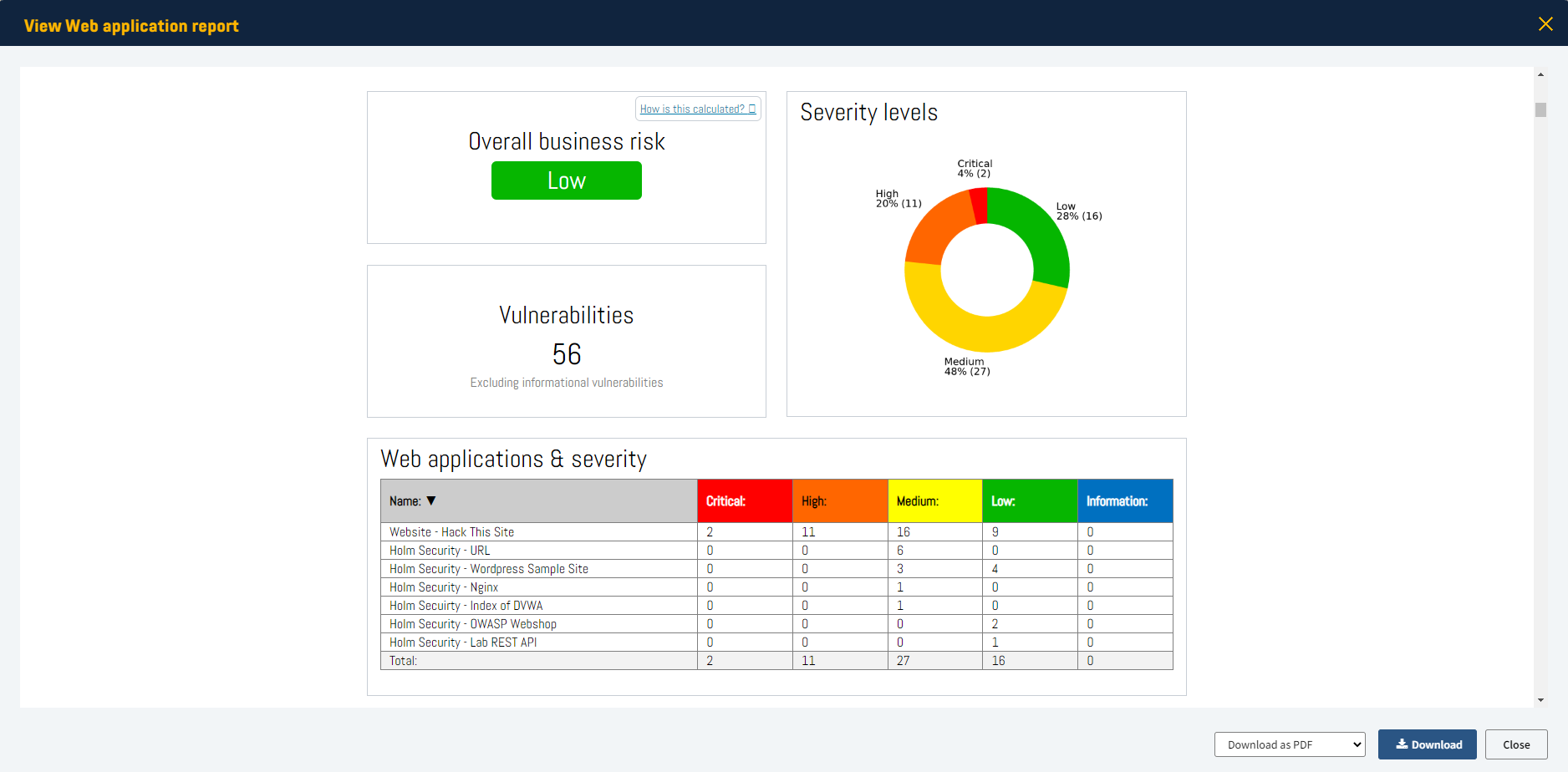This screenshot has height=772, width=1568.
Task: Click the vulnerabilities count 56
Action: [x=567, y=354]
